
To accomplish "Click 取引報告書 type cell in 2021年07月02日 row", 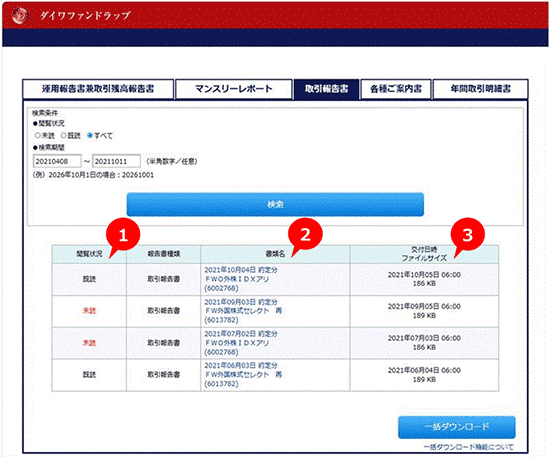I will click(163, 343).
